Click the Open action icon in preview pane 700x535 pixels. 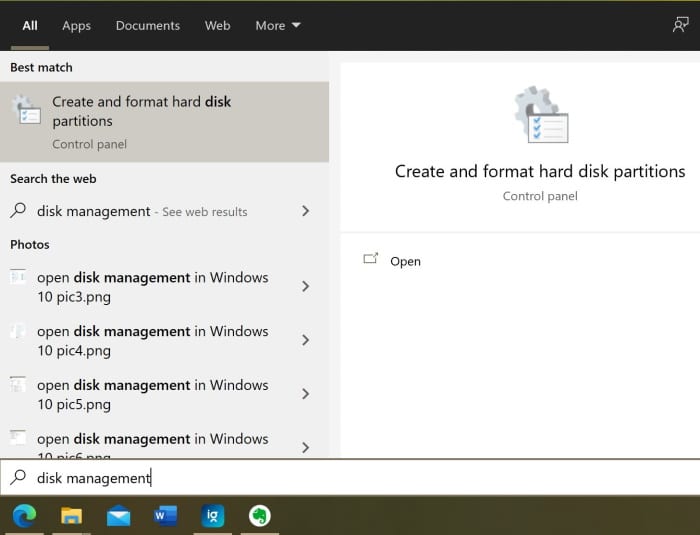coord(371,259)
